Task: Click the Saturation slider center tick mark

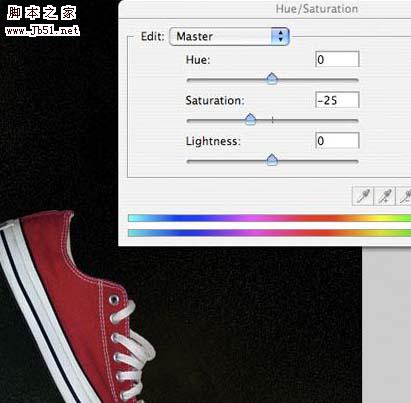Action: pyautogui.click(x=272, y=120)
